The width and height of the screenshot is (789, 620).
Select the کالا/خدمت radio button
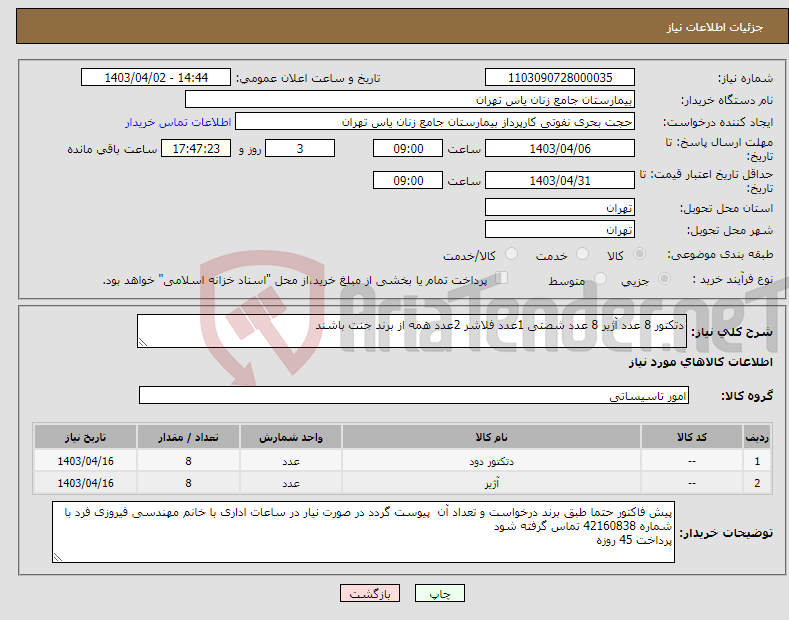511,254
